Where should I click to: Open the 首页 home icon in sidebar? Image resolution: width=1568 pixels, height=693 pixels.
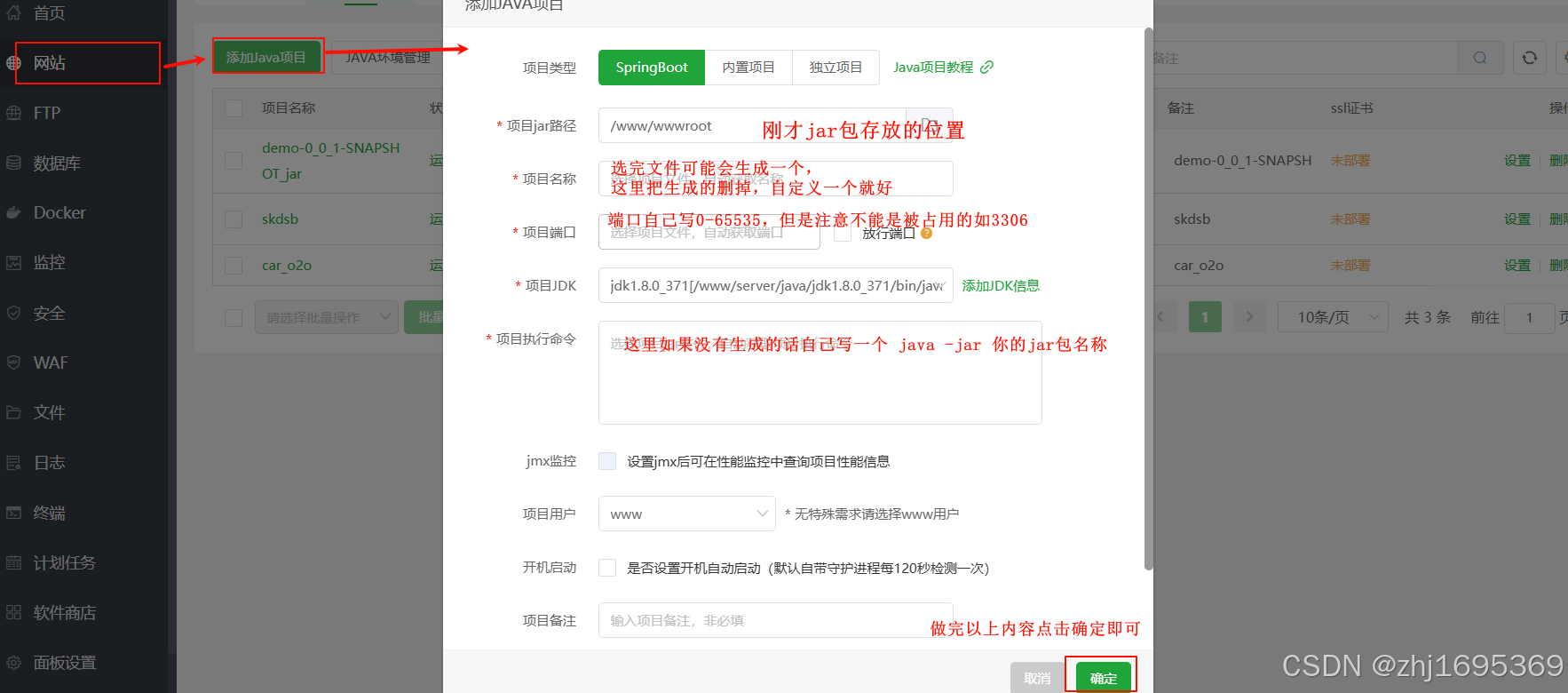[x=13, y=12]
